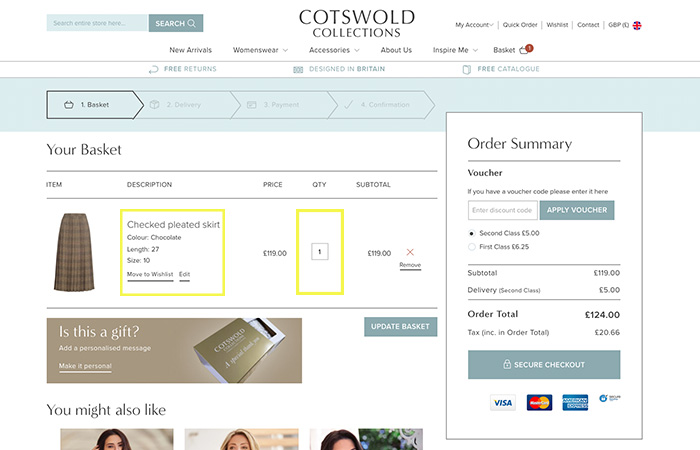Image resolution: width=700 pixels, height=450 pixels.
Task: Open the New Arrivals menu item
Action: pyautogui.click(x=190, y=50)
